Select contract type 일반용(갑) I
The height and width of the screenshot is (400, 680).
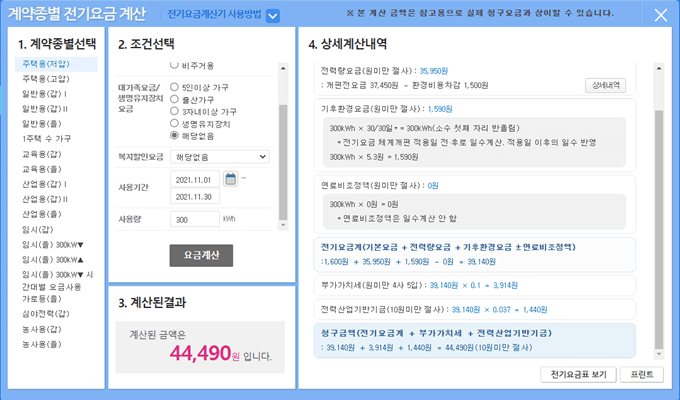click(45, 94)
